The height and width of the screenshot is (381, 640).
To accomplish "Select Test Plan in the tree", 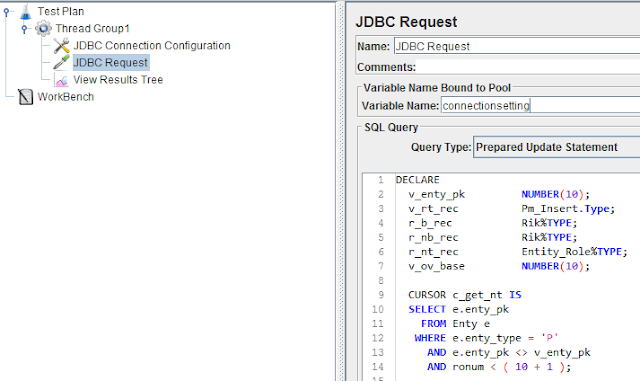I will click(61, 11).
